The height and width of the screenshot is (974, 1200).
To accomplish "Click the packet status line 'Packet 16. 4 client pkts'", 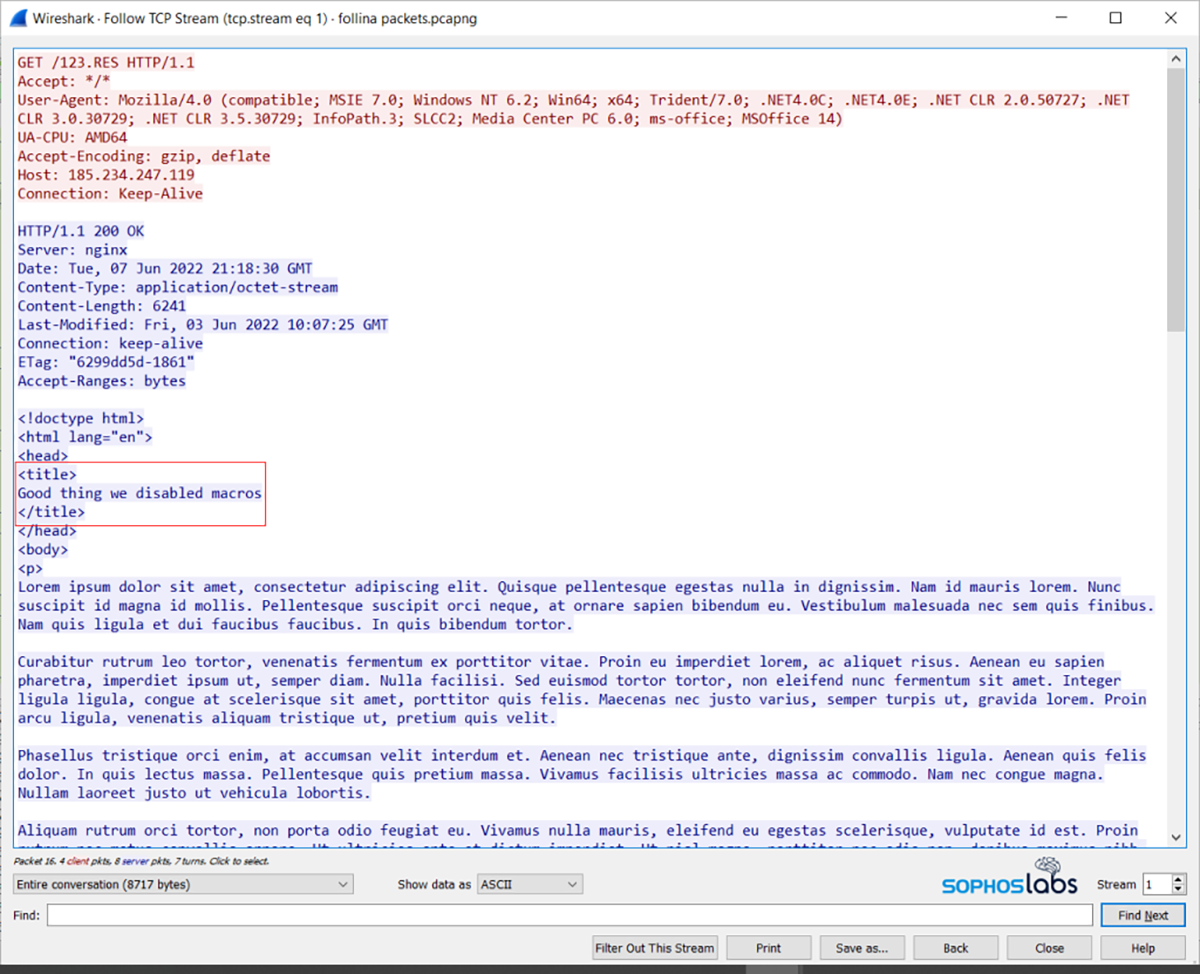I will point(142,861).
